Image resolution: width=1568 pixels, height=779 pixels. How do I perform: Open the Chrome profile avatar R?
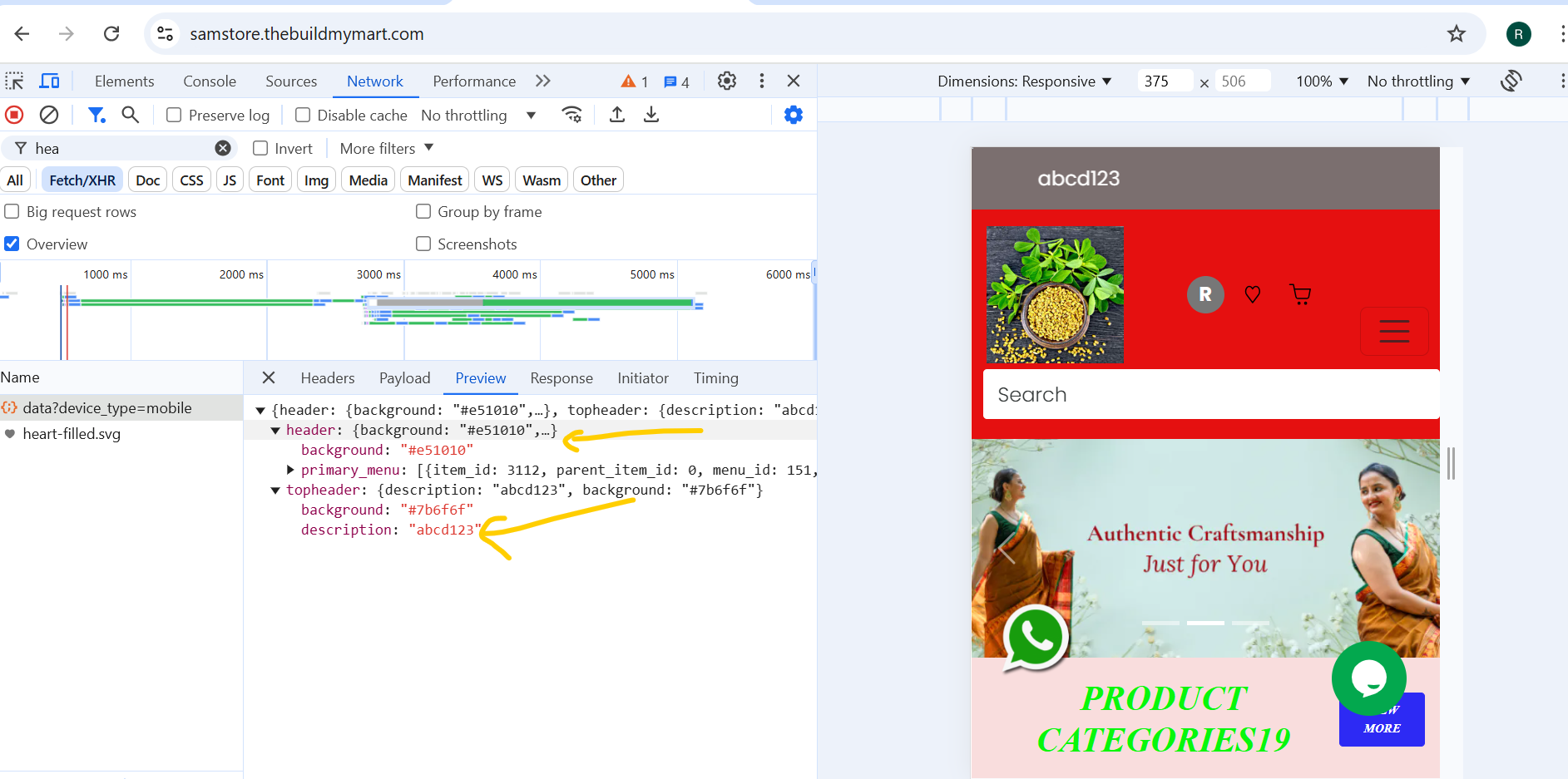pos(1518,34)
